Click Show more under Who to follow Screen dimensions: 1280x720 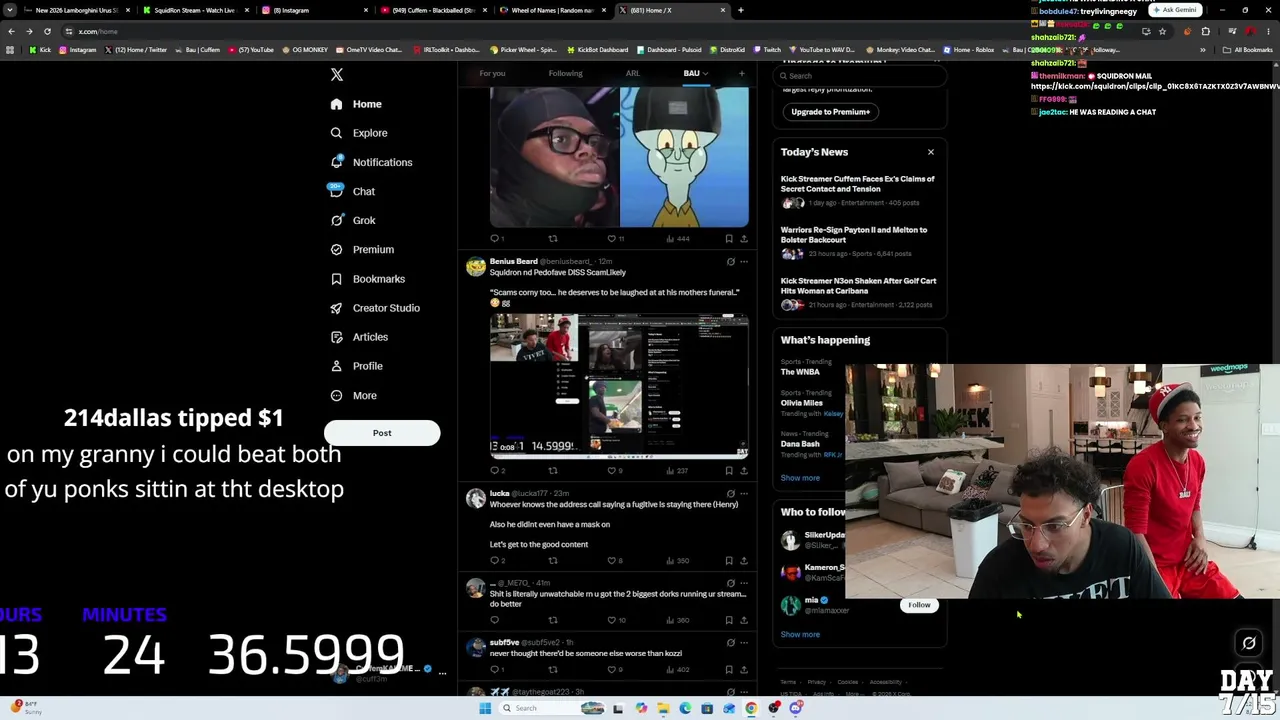point(800,634)
